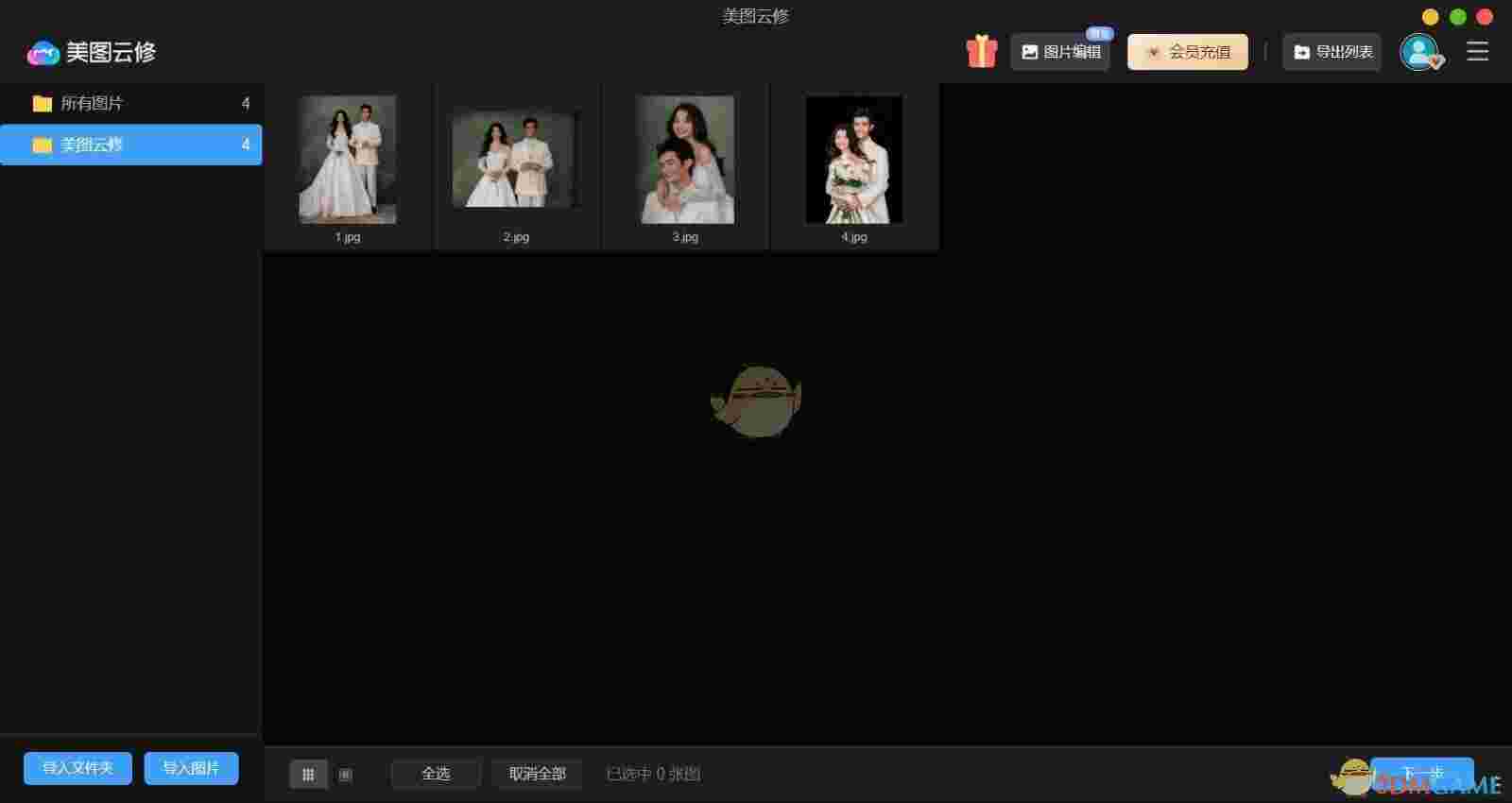1512x803 pixels.
Task: Click the 下一步 next step button
Action: tap(1422, 774)
